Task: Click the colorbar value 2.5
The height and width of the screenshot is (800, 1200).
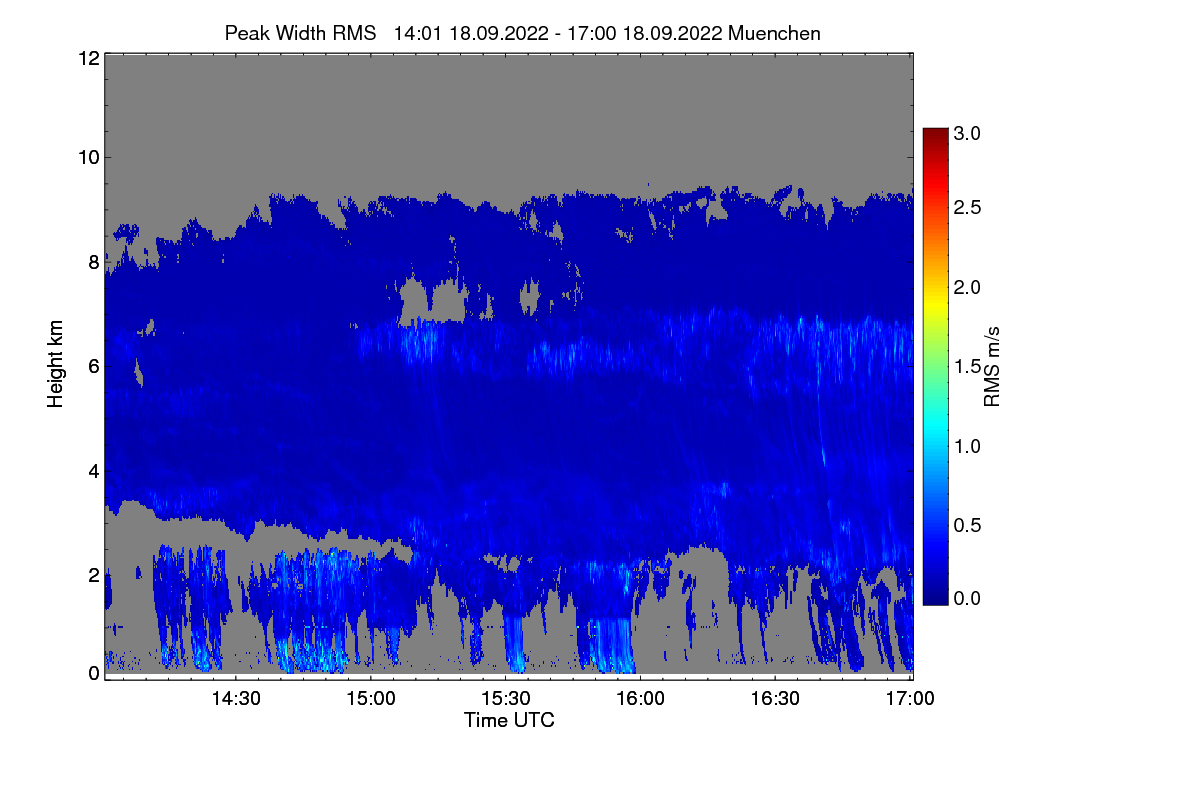Action: (967, 207)
